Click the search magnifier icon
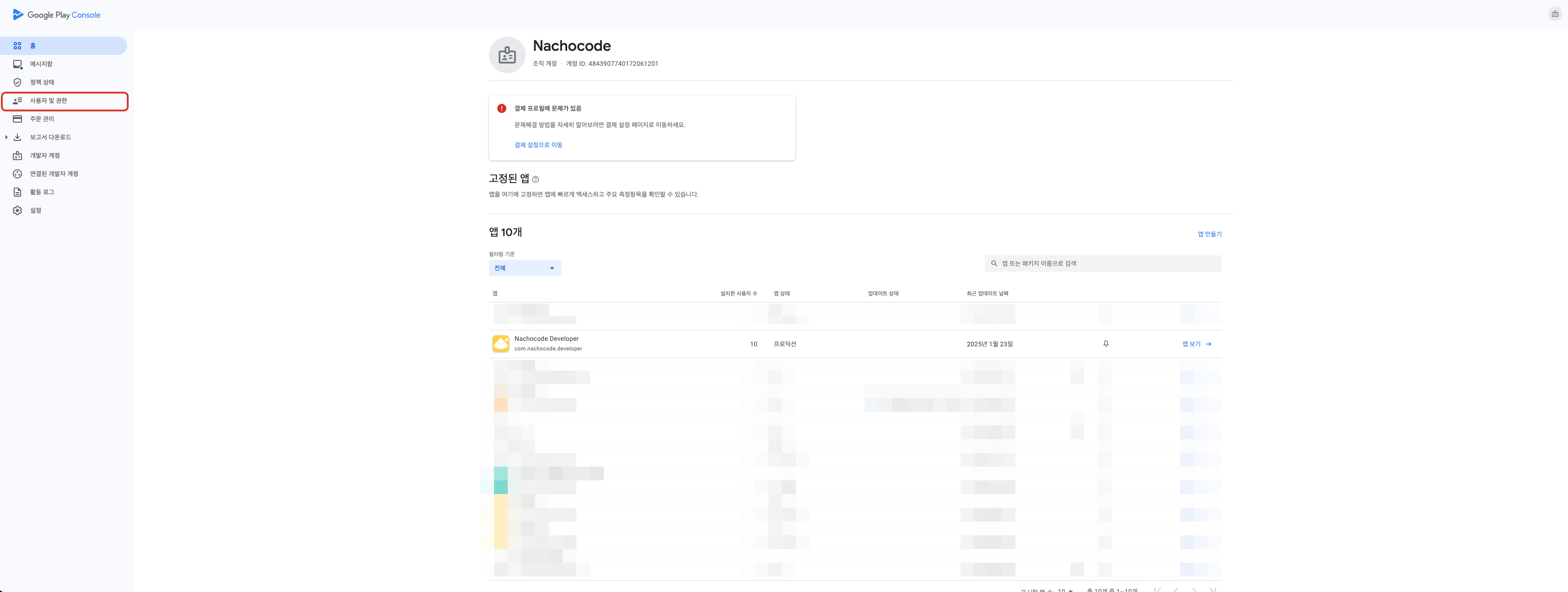 coord(994,263)
